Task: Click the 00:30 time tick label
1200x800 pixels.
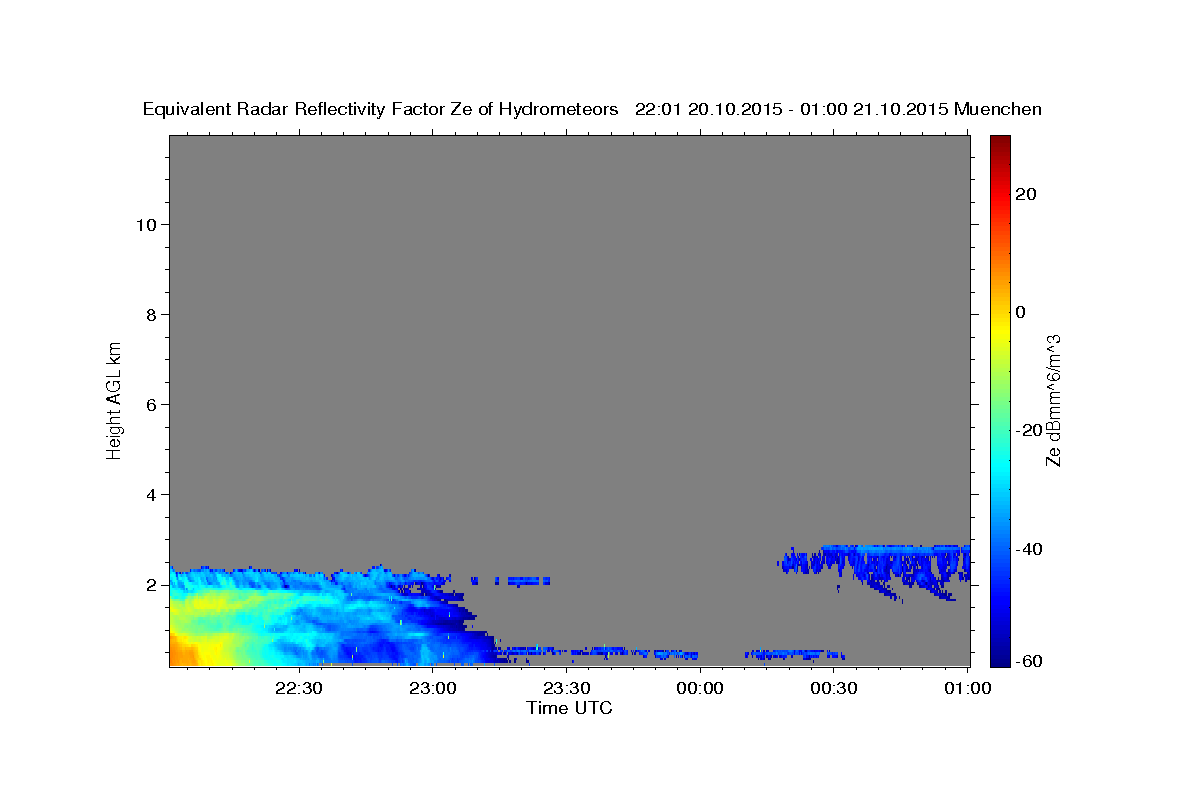Action: coord(833,688)
